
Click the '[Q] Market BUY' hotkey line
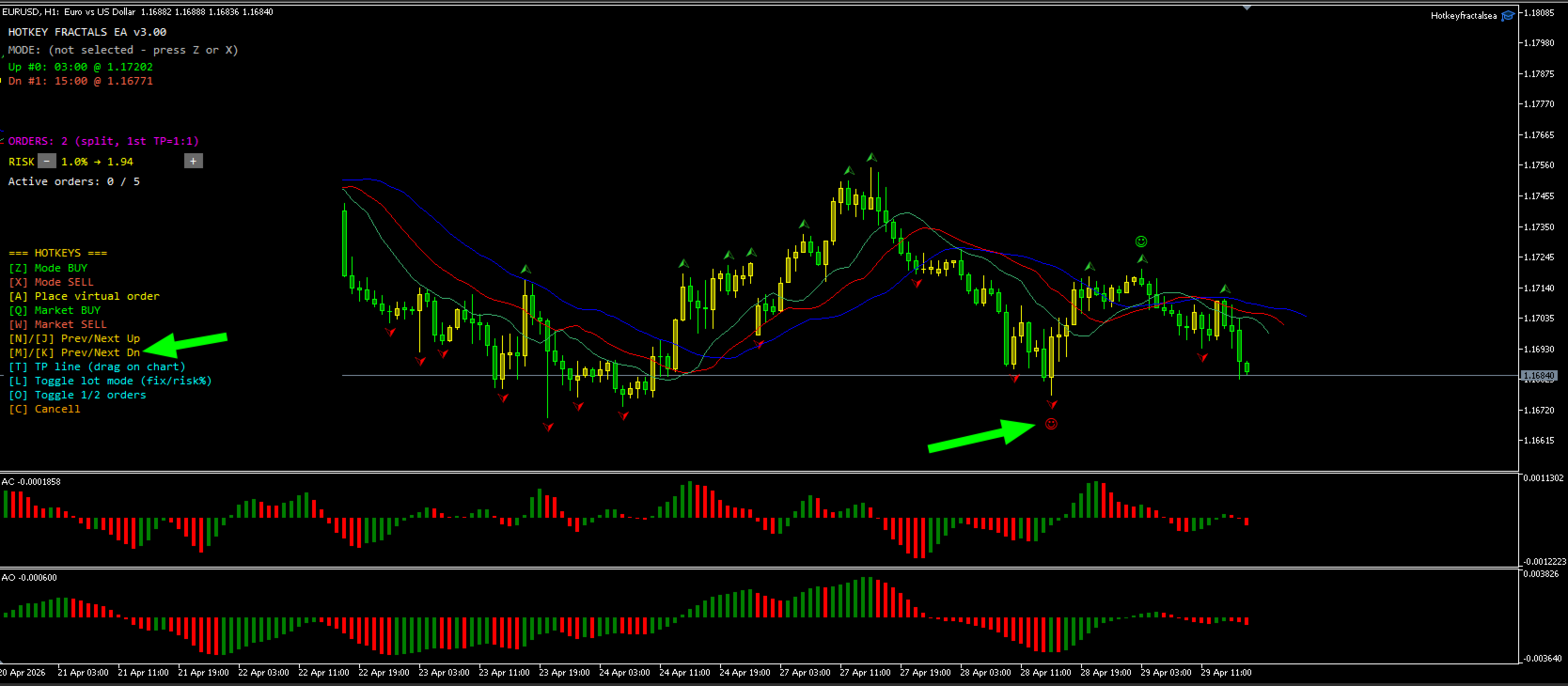(55, 310)
